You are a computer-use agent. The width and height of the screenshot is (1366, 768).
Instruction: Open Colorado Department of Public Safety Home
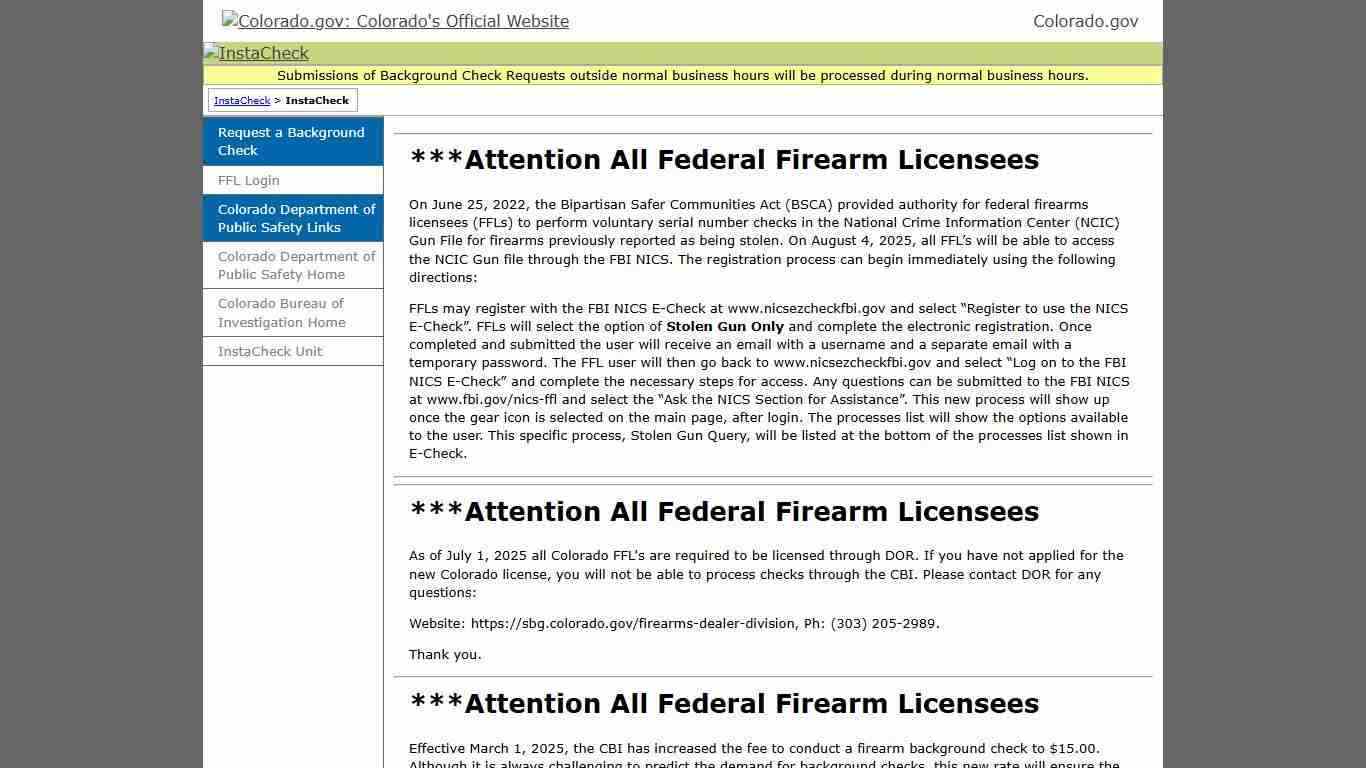pyautogui.click(x=296, y=265)
